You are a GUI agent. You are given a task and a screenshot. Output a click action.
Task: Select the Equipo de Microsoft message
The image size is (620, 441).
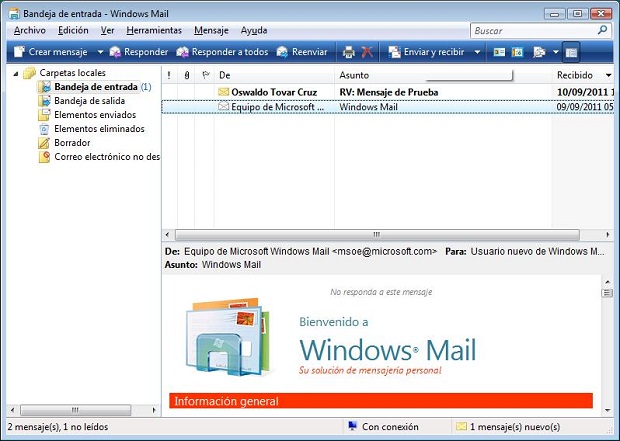point(388,107)
